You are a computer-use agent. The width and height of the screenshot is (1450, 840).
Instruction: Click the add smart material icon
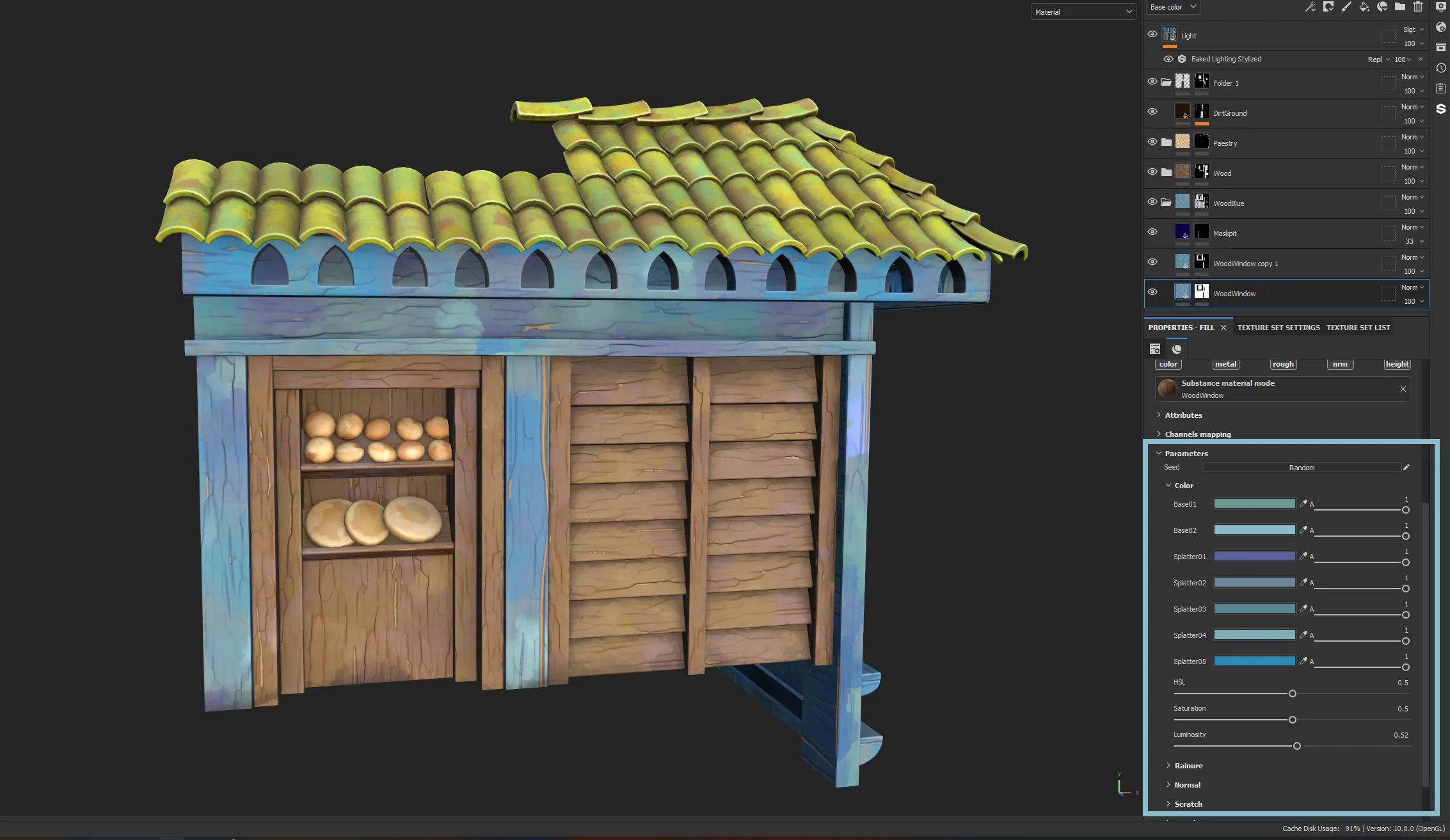1382,7
